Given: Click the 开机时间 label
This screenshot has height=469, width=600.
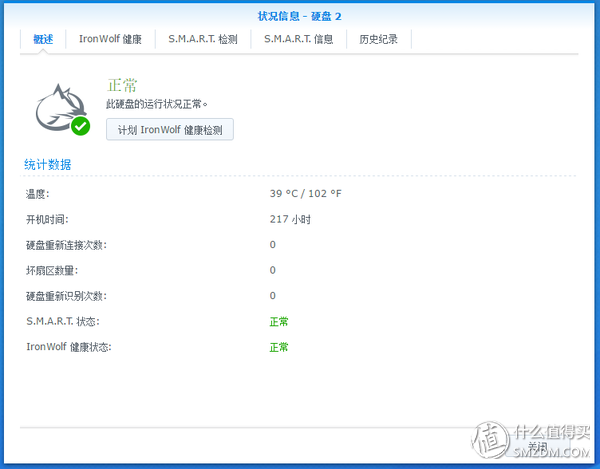Looking at the screenshot, I should click(x=47, y=220).
